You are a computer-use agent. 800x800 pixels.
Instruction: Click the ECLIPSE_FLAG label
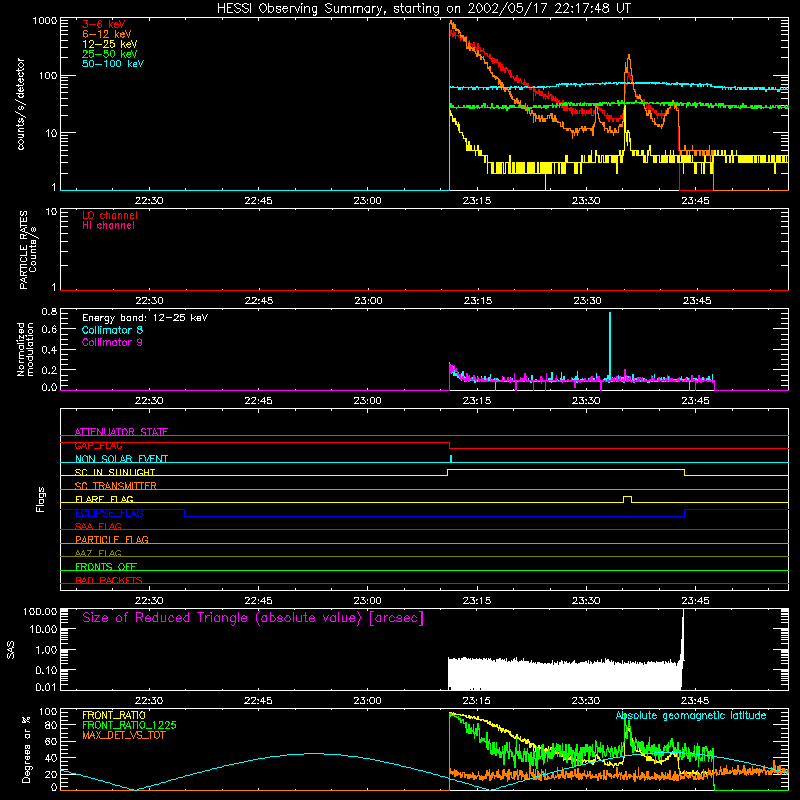tap(109, 513)
